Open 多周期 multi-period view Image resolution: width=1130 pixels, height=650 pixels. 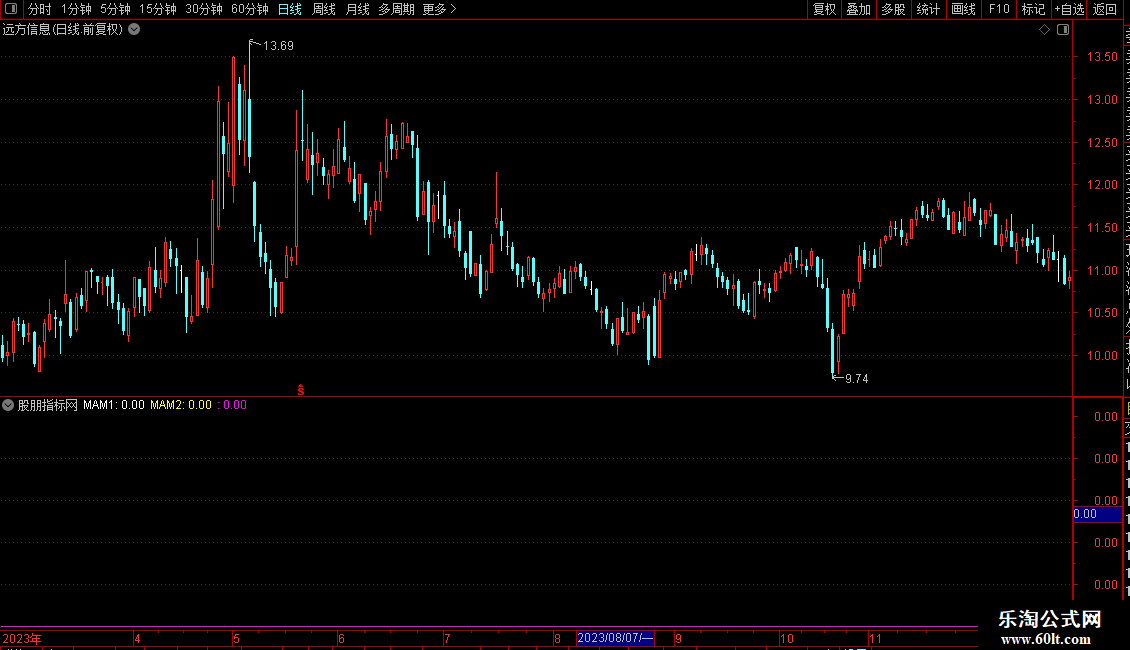(396, 9)
